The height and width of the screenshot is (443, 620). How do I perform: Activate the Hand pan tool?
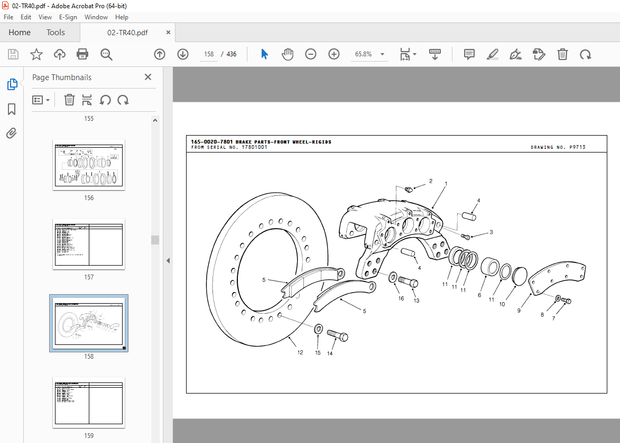[x=288, y=54]
